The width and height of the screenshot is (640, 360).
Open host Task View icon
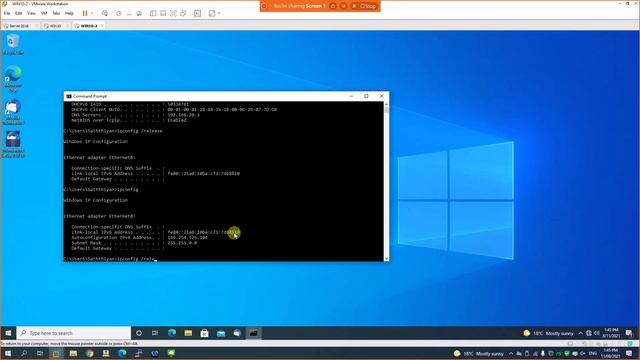tap(40, 353)
